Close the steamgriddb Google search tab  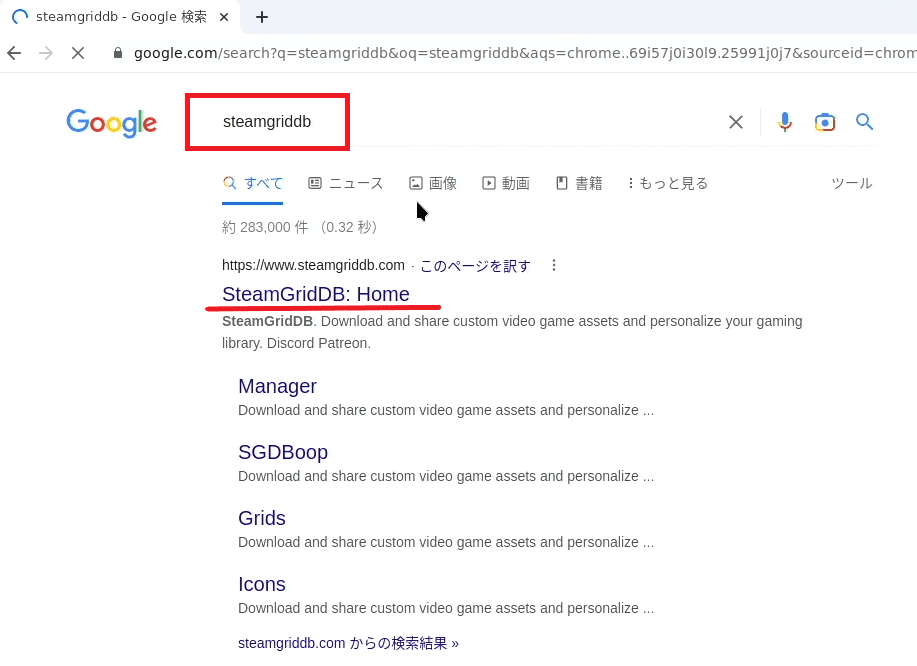point(223,17)
